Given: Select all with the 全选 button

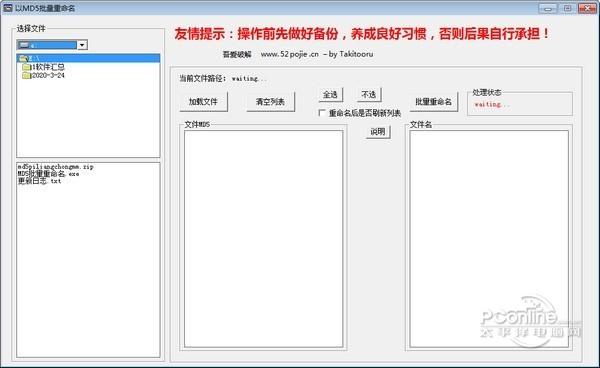Looking at the screenshot, I should pos(330,94).
